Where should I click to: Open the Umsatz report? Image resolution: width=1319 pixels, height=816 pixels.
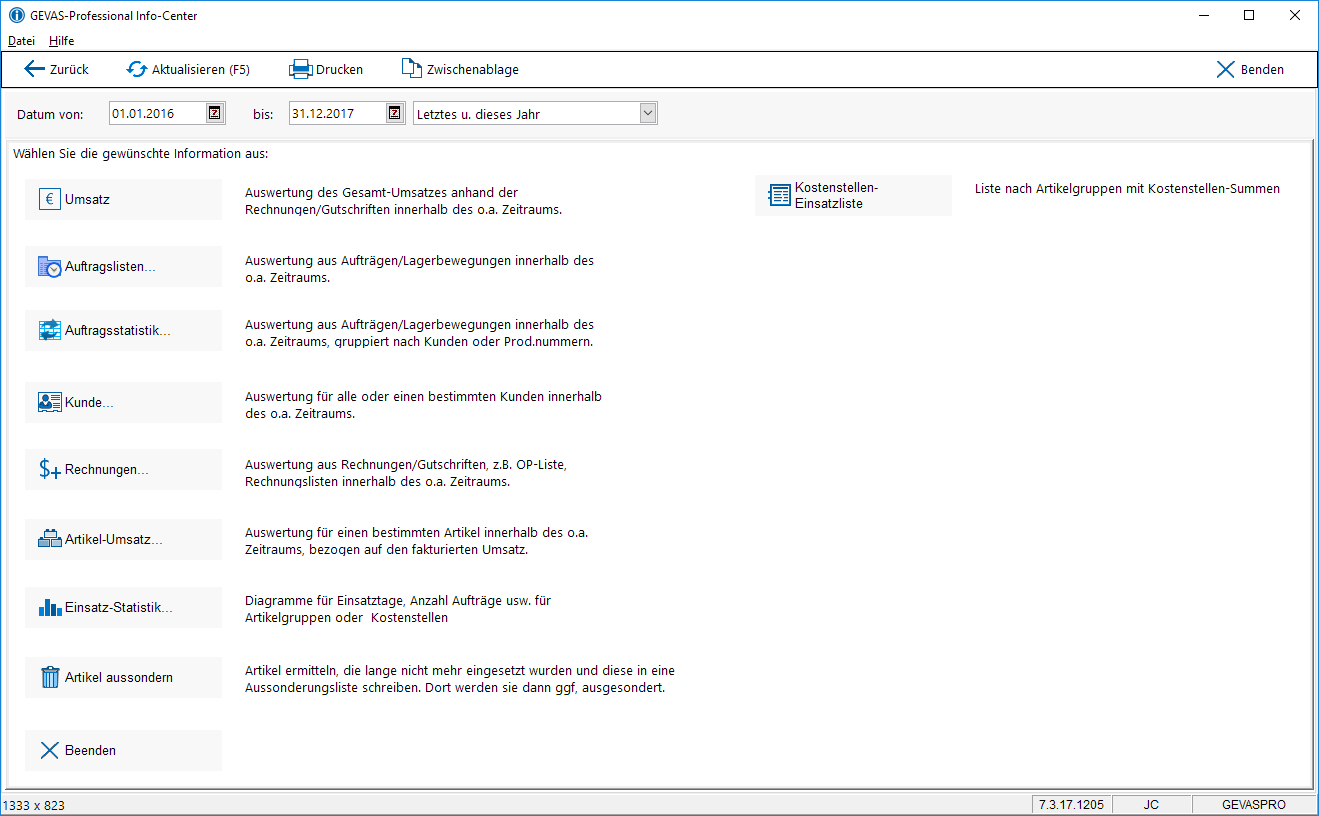click(123, 199)
